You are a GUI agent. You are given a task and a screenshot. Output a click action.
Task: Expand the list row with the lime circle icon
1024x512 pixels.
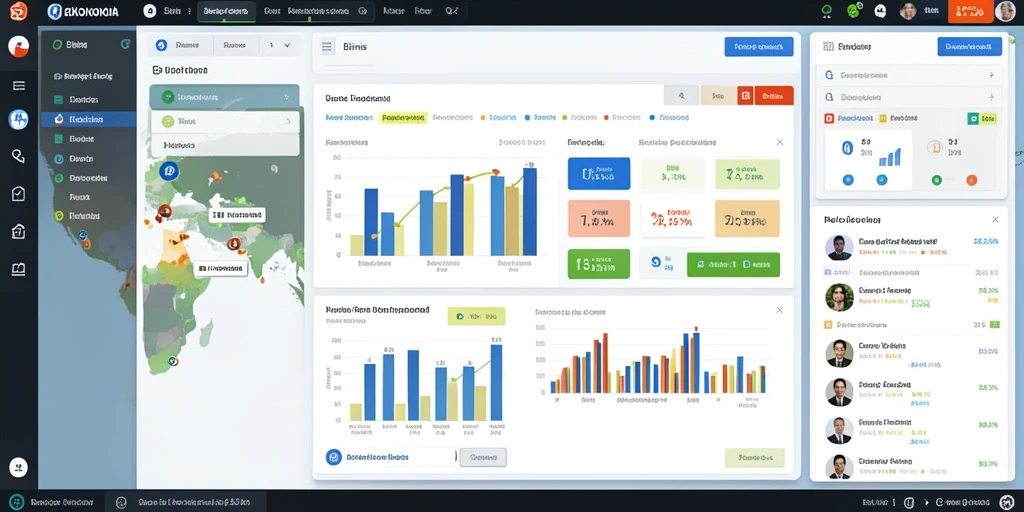[x=225, y=121]
